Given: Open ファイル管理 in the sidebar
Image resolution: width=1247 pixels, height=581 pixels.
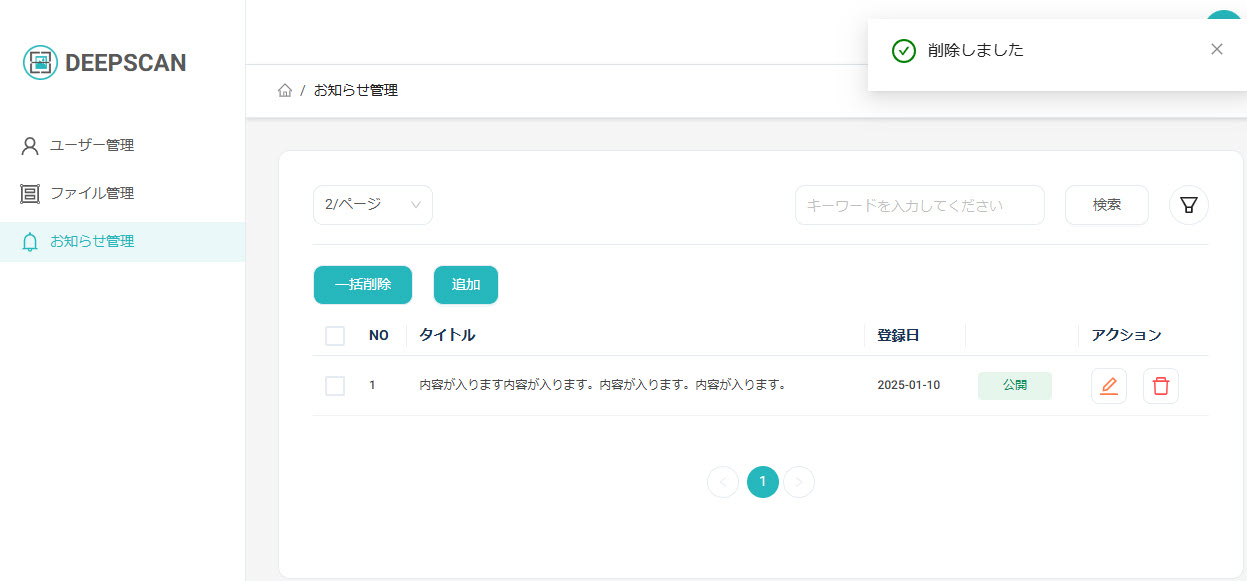Looking at the screenshot, I should (91, 194).
